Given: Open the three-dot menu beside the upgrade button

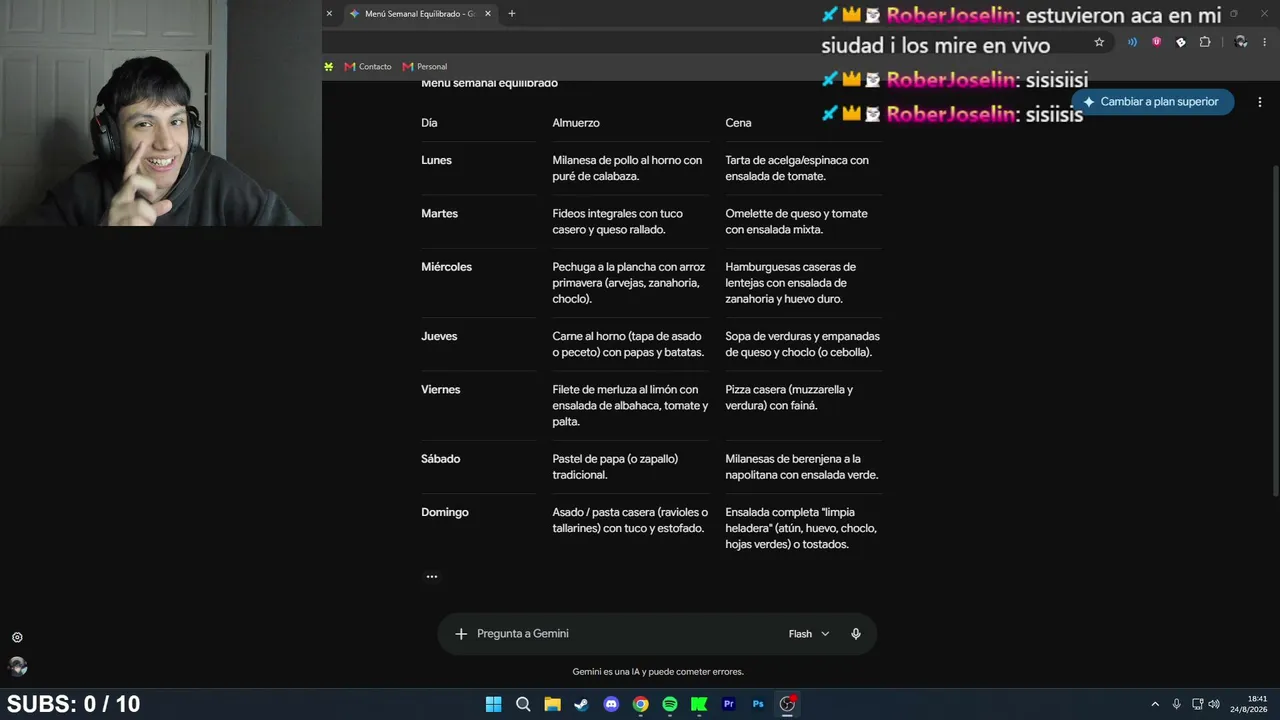Looking at the screenshot, I should 1260,102.
